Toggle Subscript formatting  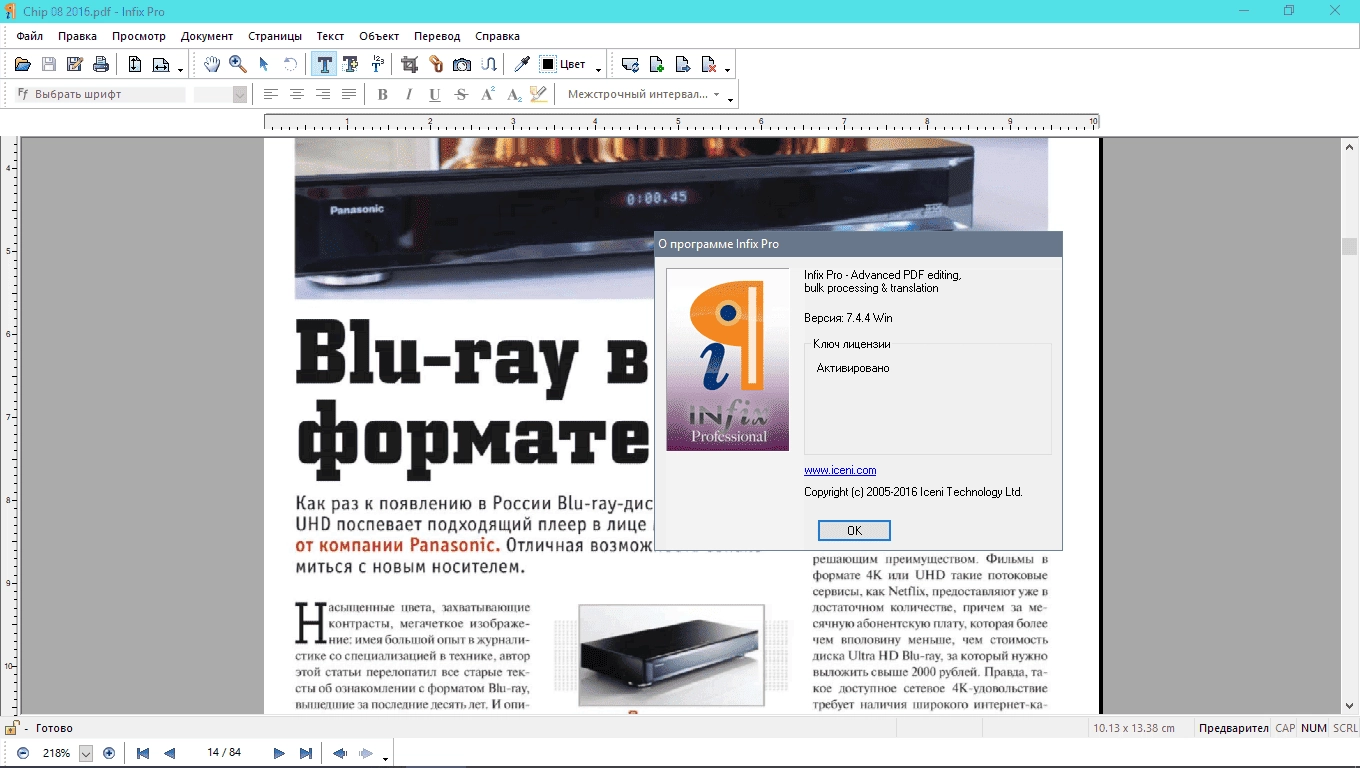point(514,94)
